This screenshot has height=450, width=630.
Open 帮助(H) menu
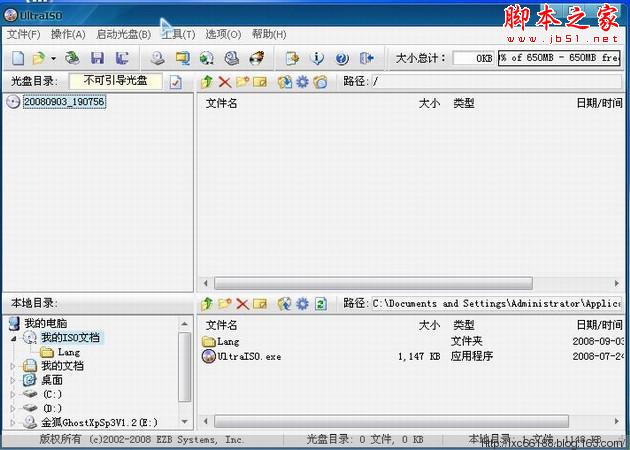click(269, 35)
